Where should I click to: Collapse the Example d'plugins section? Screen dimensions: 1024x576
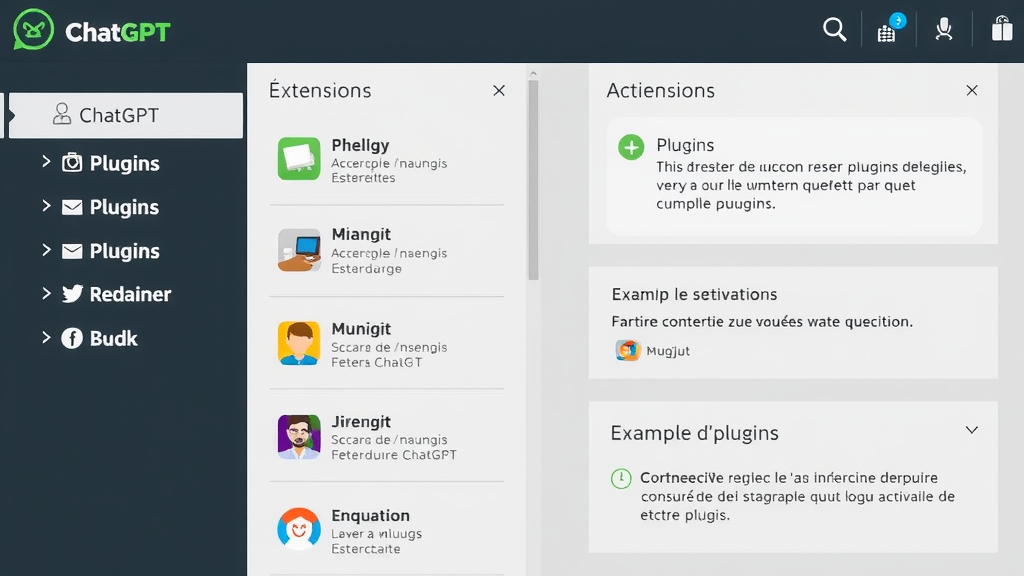point(971,429)
